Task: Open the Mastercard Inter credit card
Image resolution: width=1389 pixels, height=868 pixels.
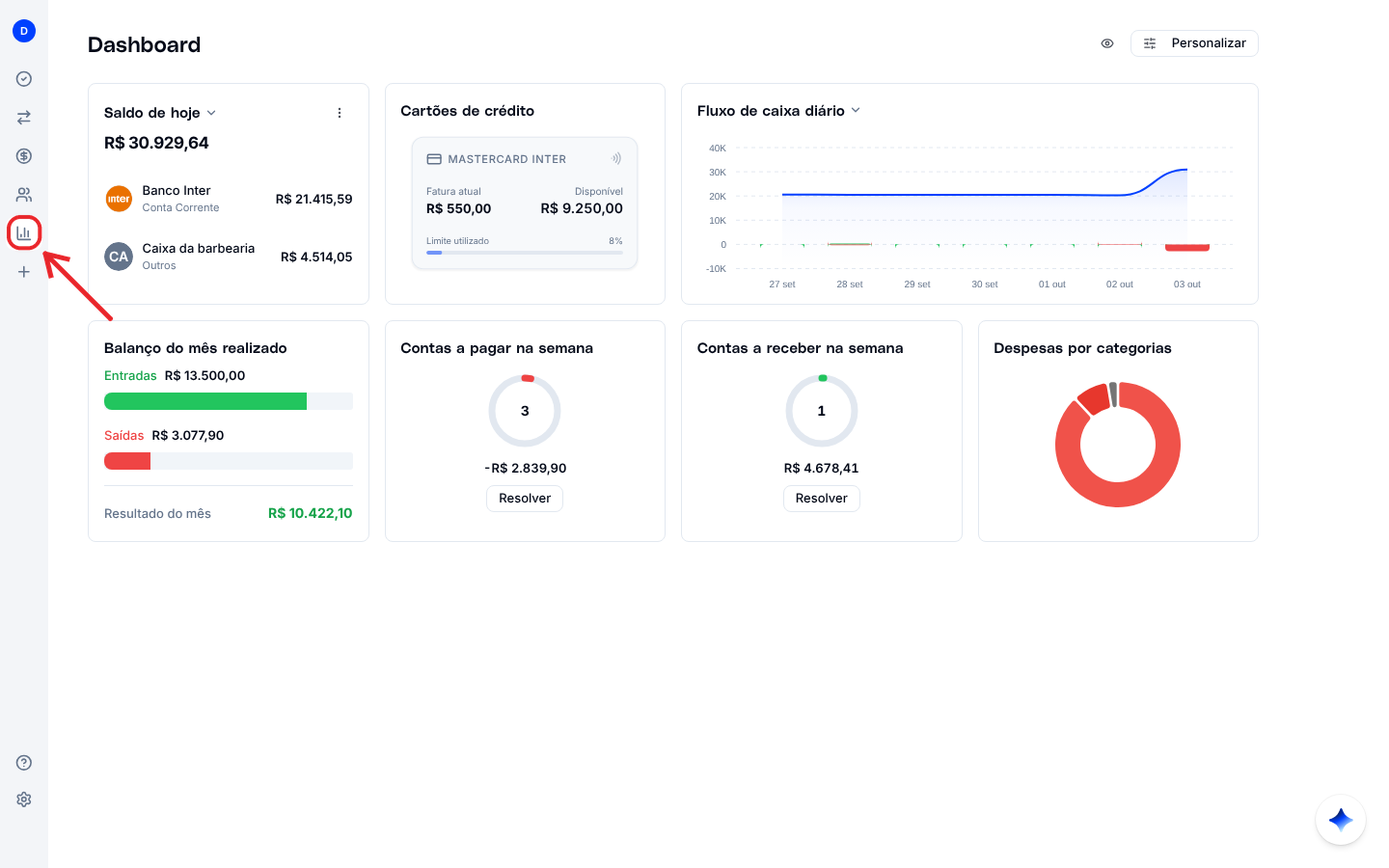Action: (x=525, y=203)
